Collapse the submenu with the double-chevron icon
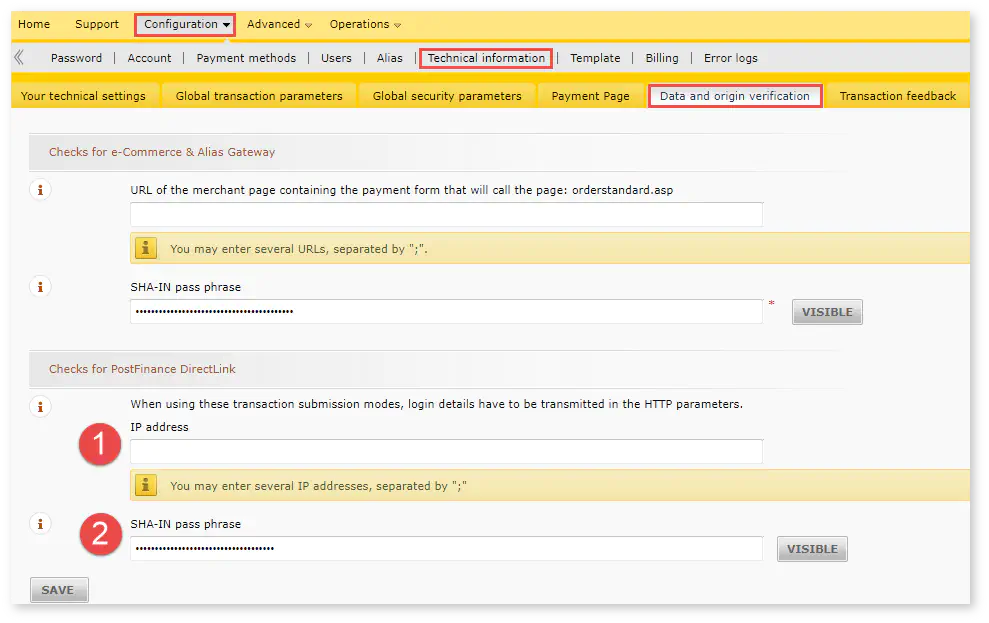Viewport: 989px width, 623px height. 19,58
